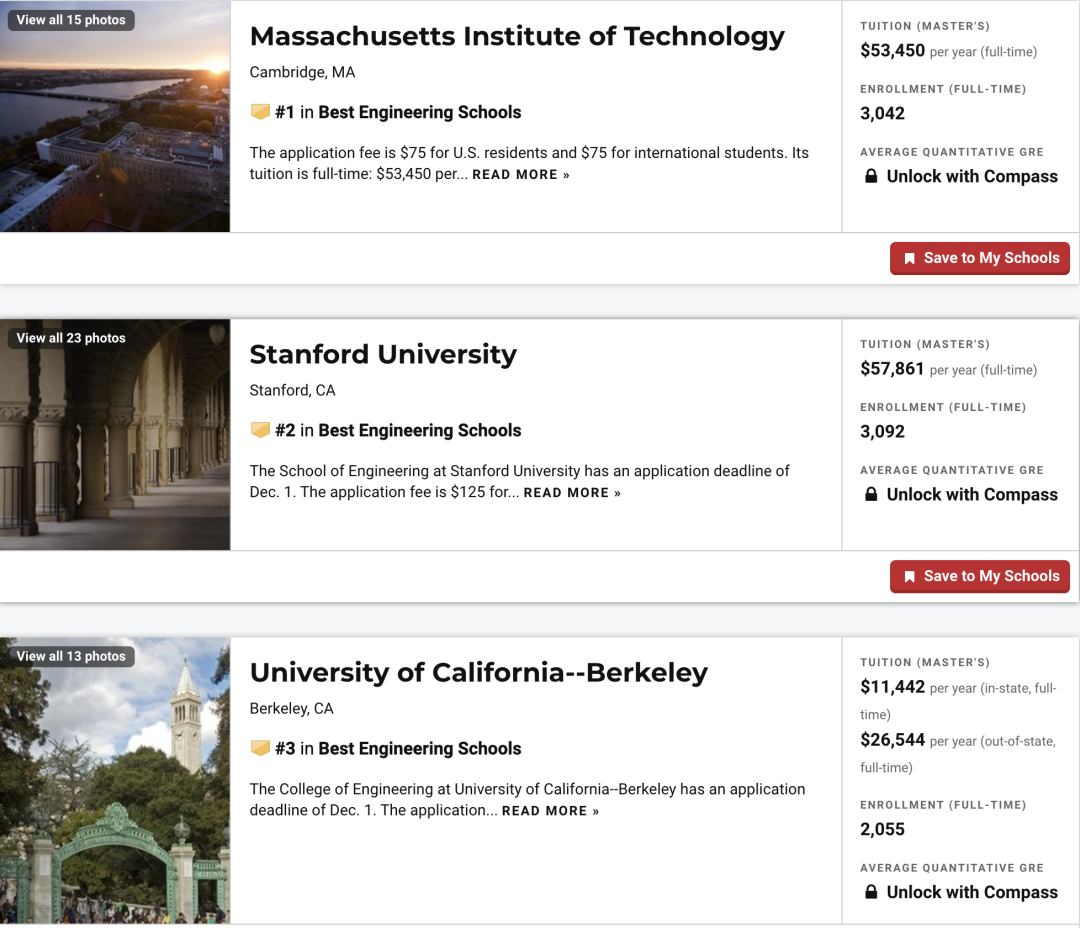Screen dimensions: 1080x928
Task: Open University of California--Berkeley title link
Action: [479, 672]
